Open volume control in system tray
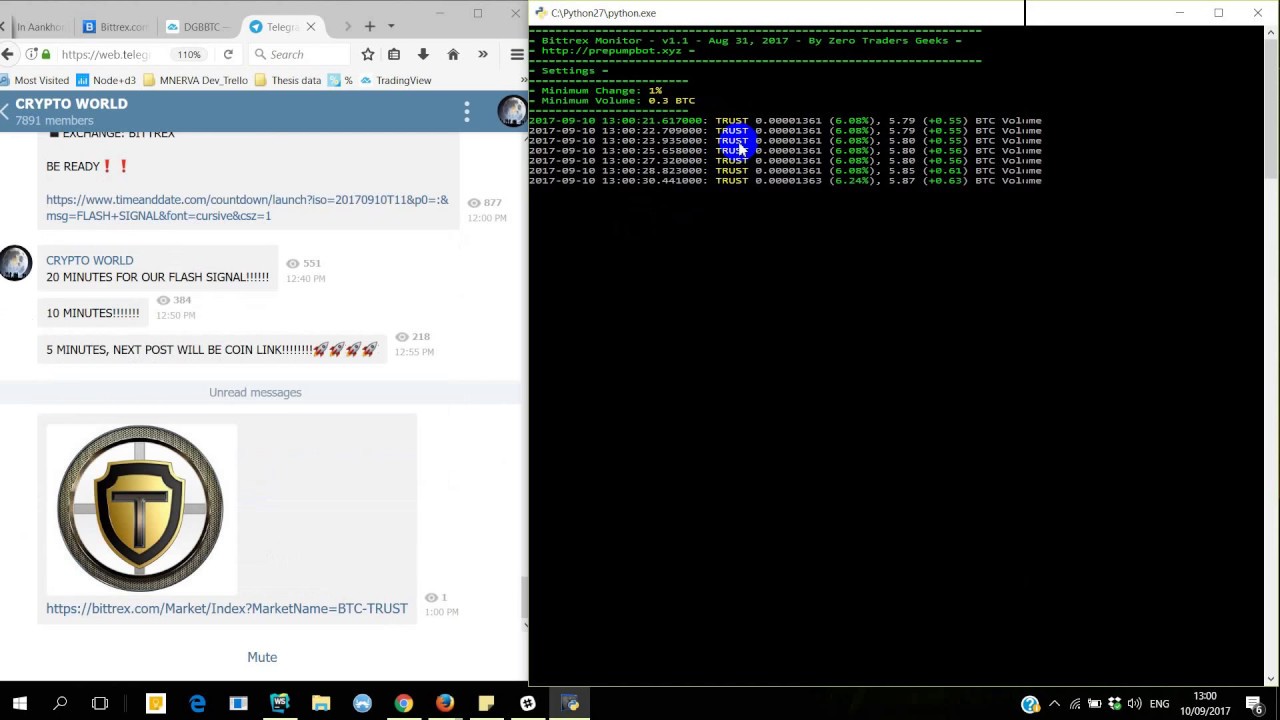This screenshot has width=1280, height=720. click(x=1135, y=704)
